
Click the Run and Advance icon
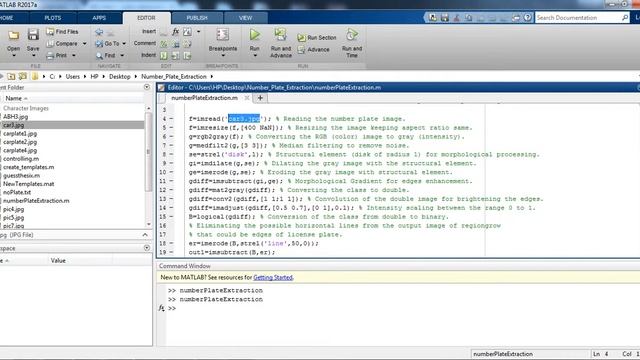point(280,35)
